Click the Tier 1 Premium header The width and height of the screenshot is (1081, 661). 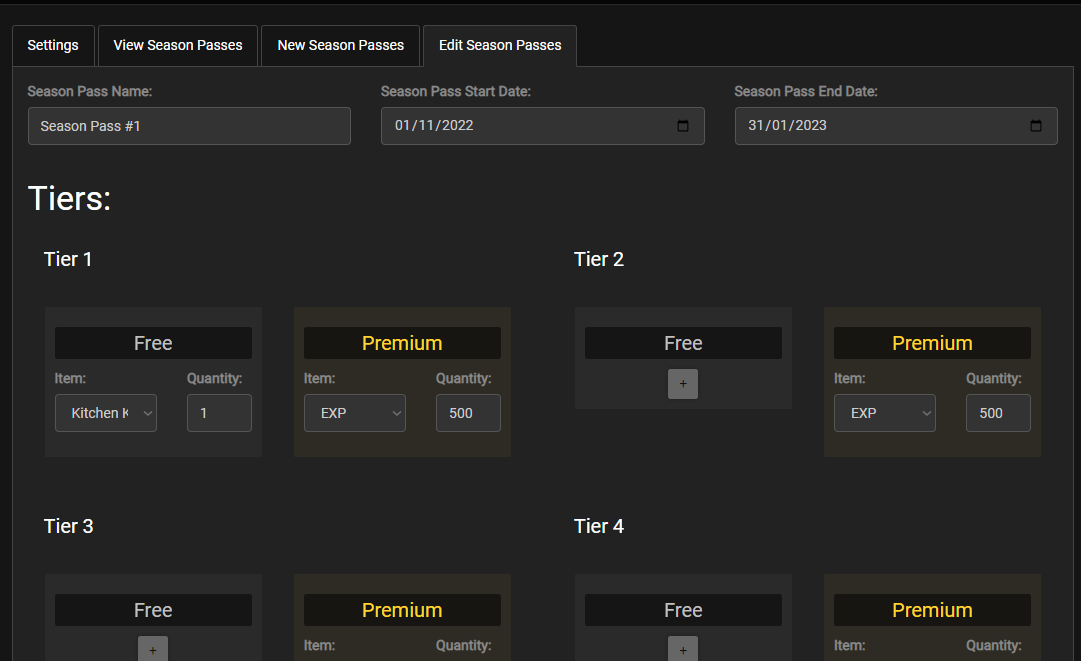[x=402, y=343]
